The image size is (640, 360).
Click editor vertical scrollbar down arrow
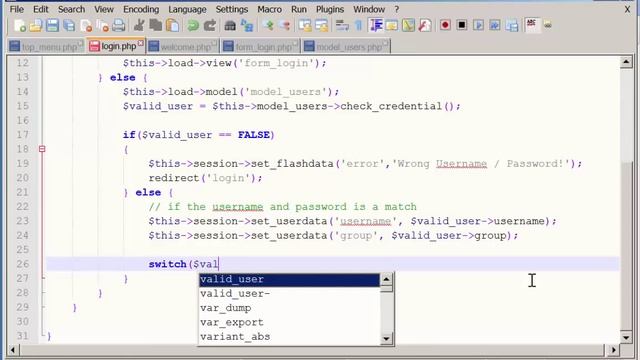pos(626,337)
